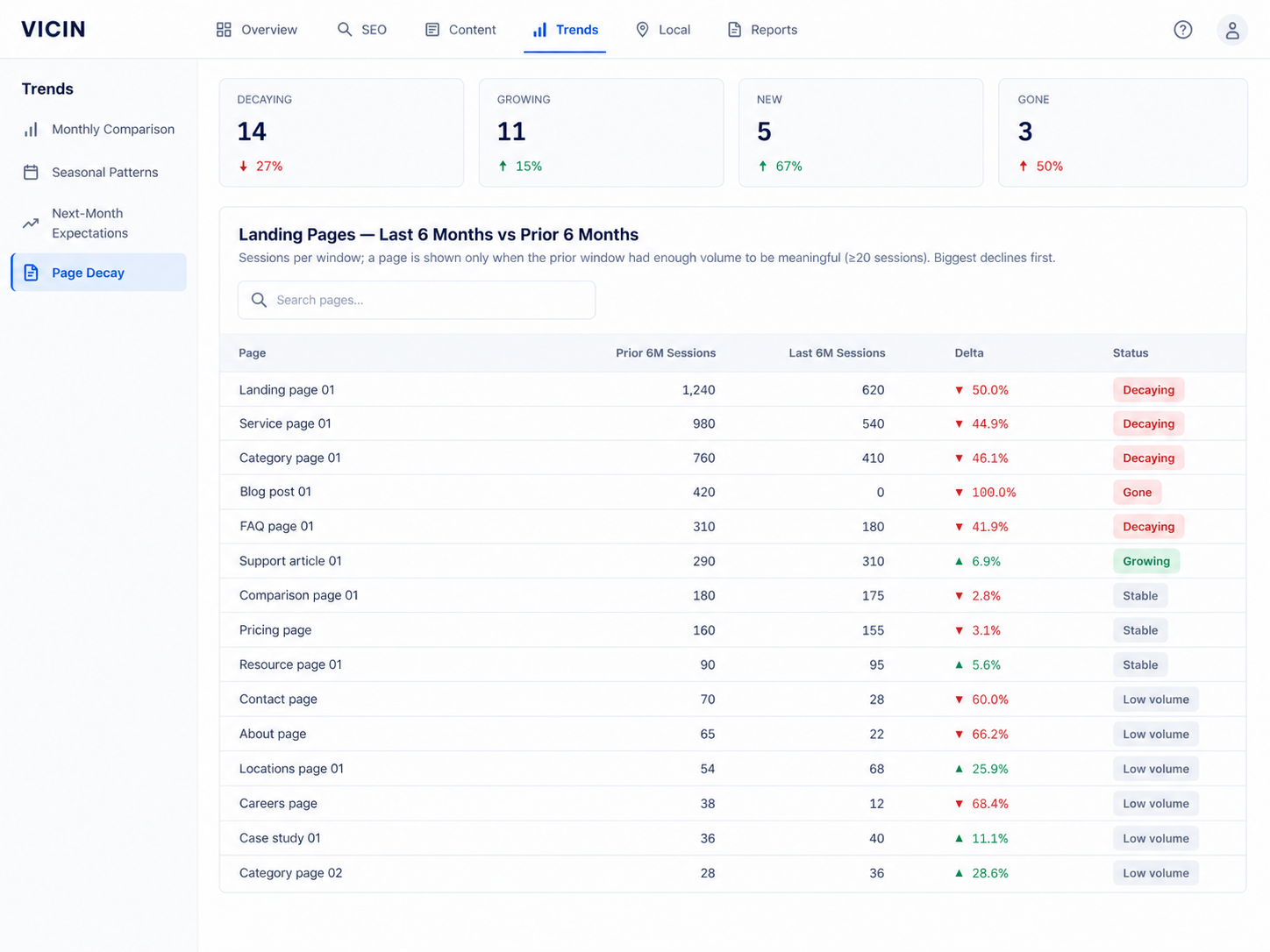The image size is (1270, 952).
Task: Click the up arrow in Growing card
Action: [x=503, y=166]
